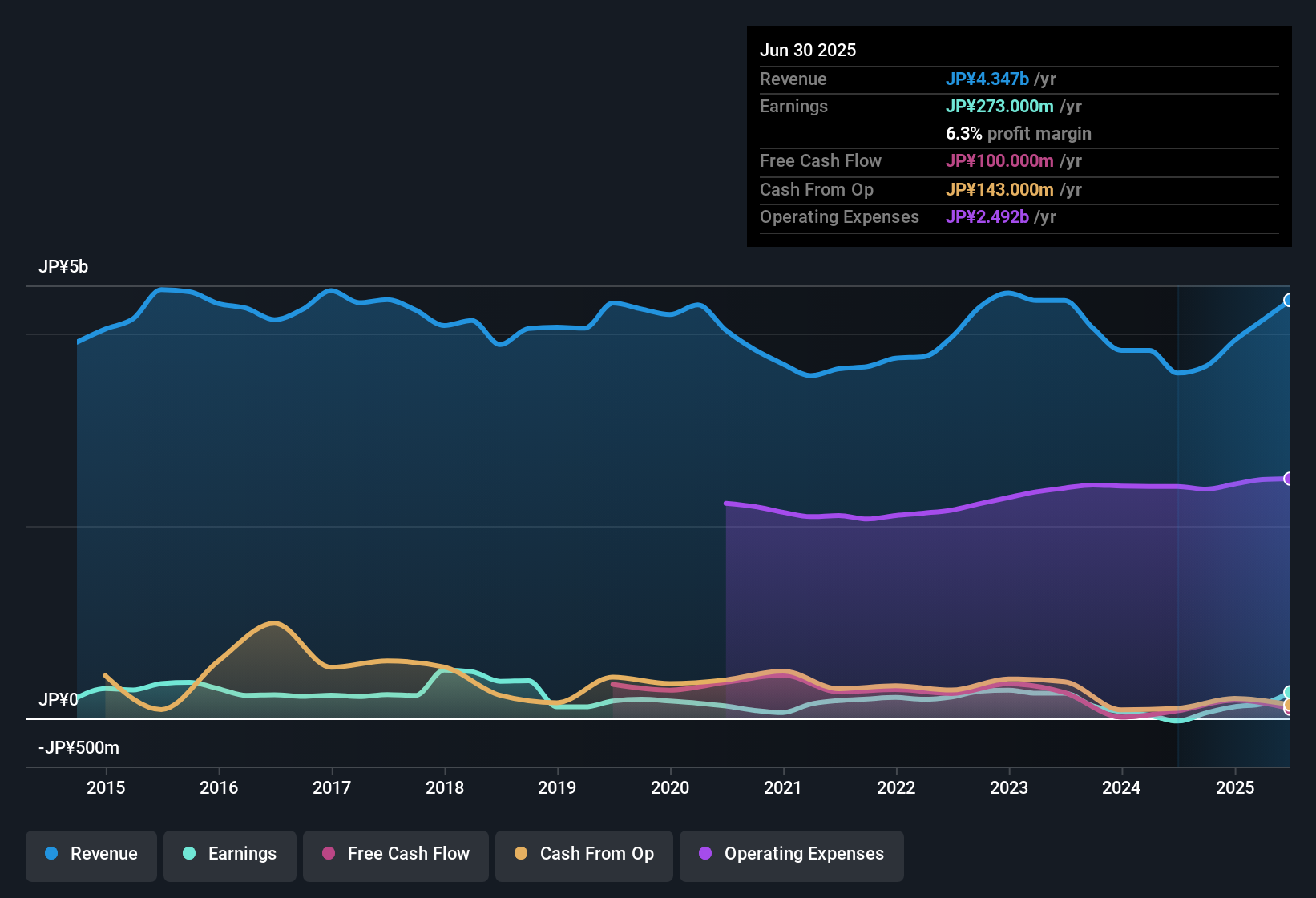This screenshot has height=898, width=1316.
Task: Click the orange Cash From Op dot
Action: pyautogui.click(x=521, y=853)
